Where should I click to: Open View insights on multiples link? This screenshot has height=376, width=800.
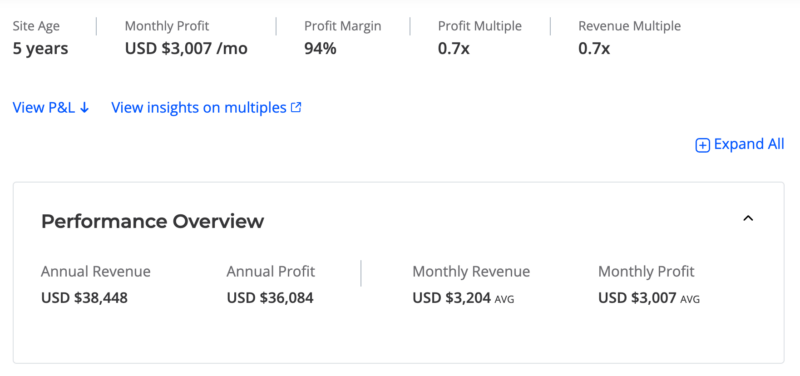(x=206, y=108)
